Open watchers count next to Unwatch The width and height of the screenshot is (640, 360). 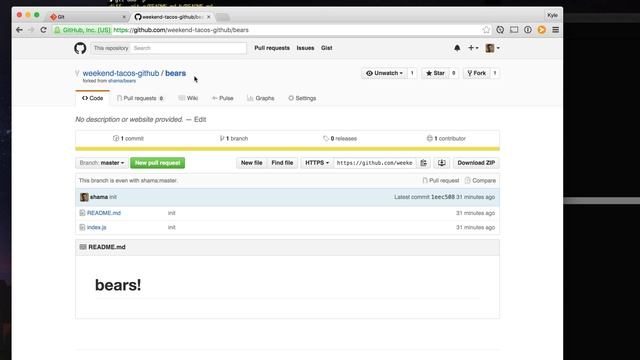pyautogui.click(x=412, y=73)
